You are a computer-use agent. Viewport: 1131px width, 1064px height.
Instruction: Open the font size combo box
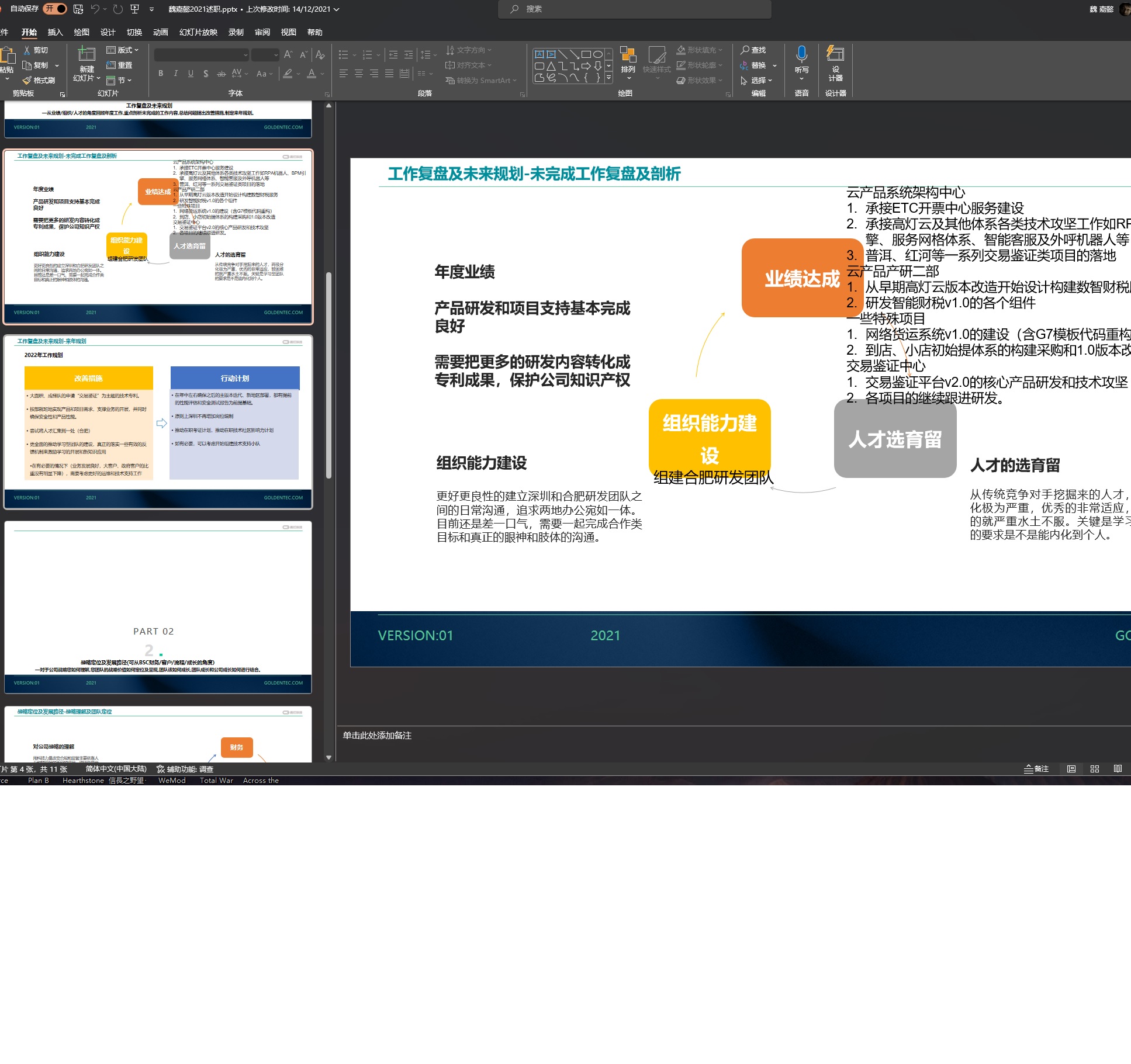tap(265, 55)
